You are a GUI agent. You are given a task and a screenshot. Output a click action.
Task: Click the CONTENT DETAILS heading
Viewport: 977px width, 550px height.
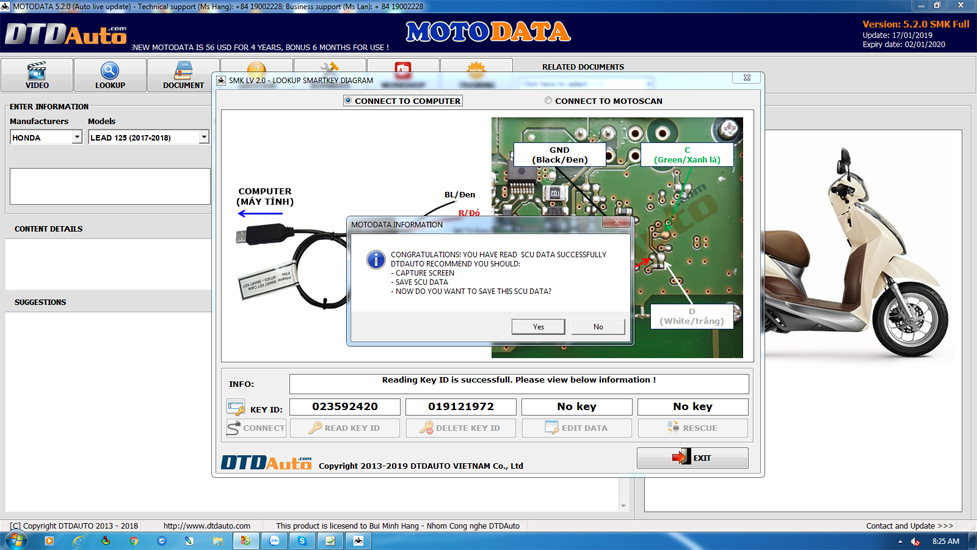[x=48, y=229]
